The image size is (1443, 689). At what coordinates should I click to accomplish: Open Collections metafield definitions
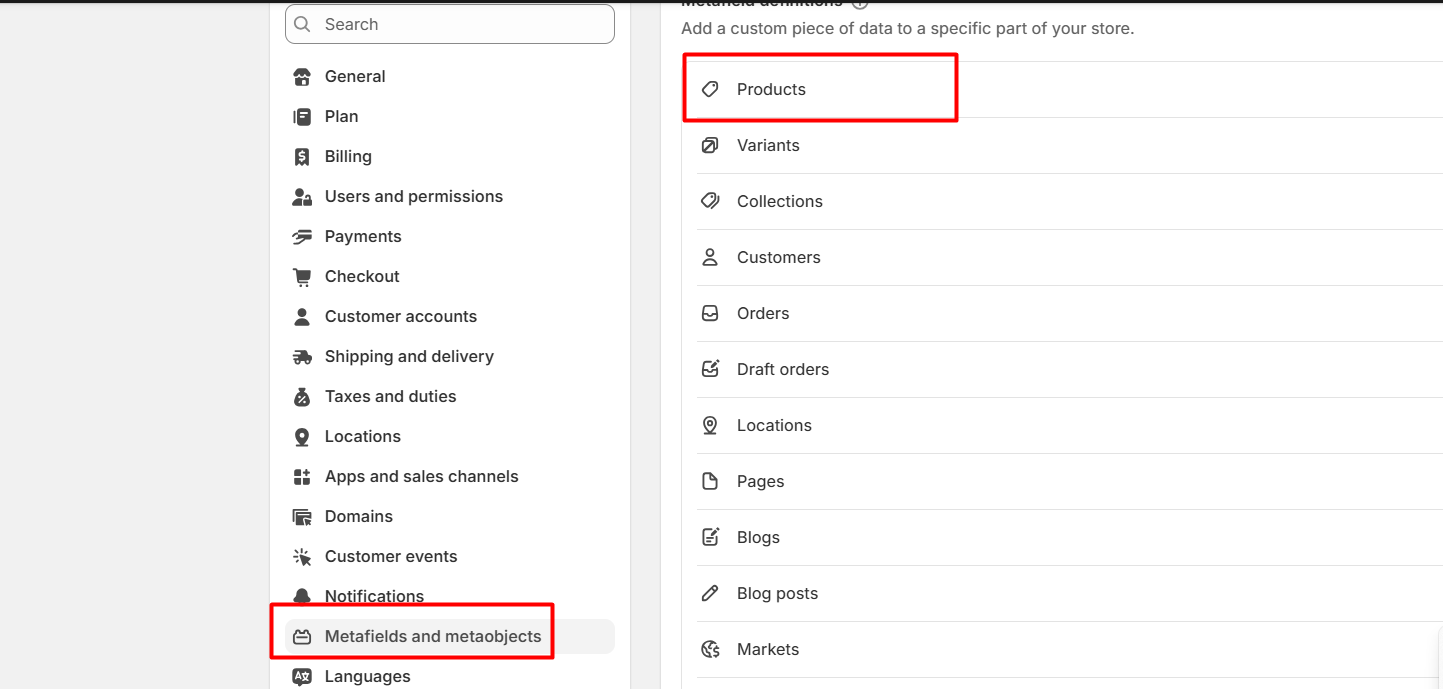(779, 202)
